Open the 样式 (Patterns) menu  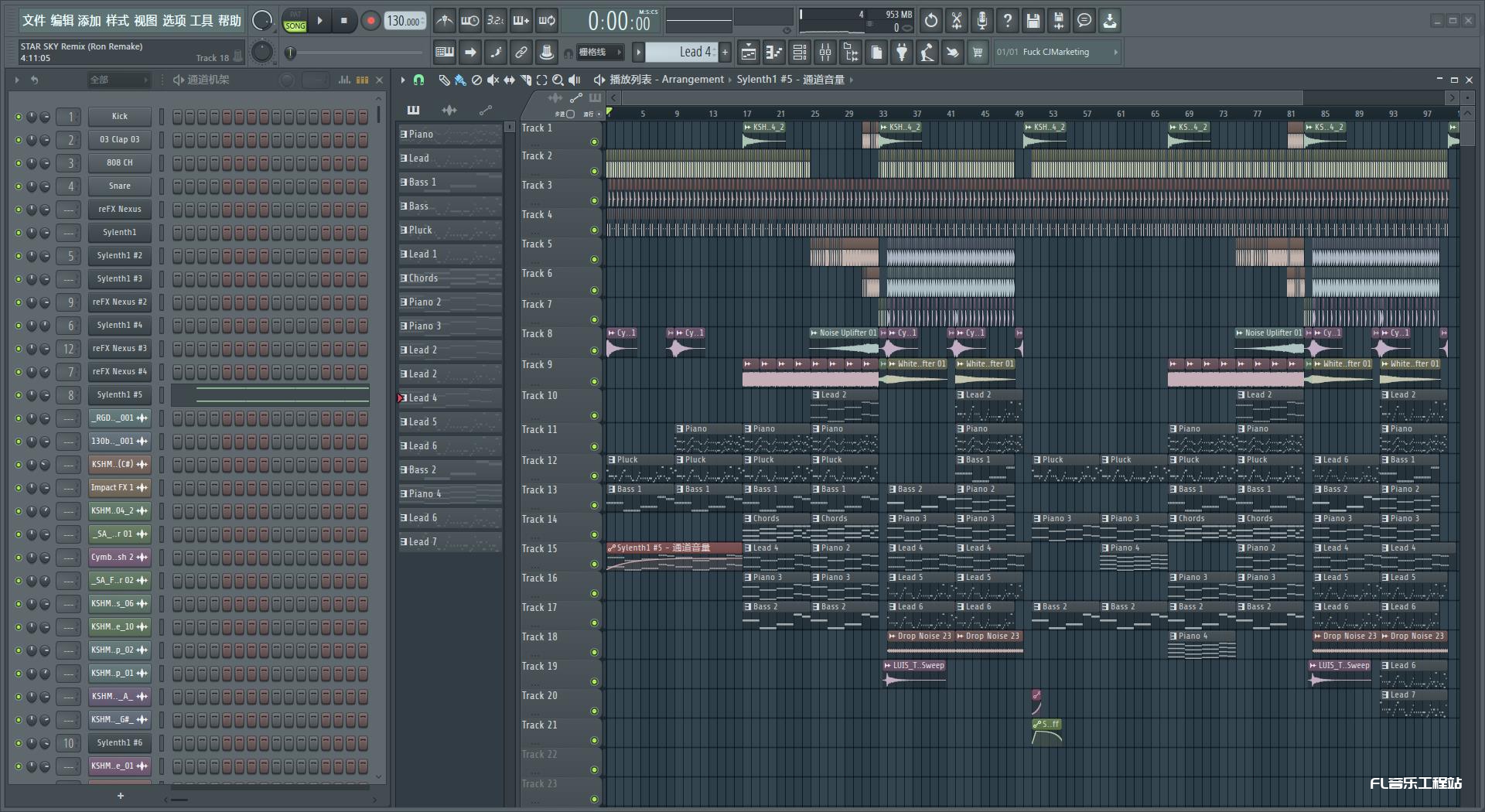[118, 21]
